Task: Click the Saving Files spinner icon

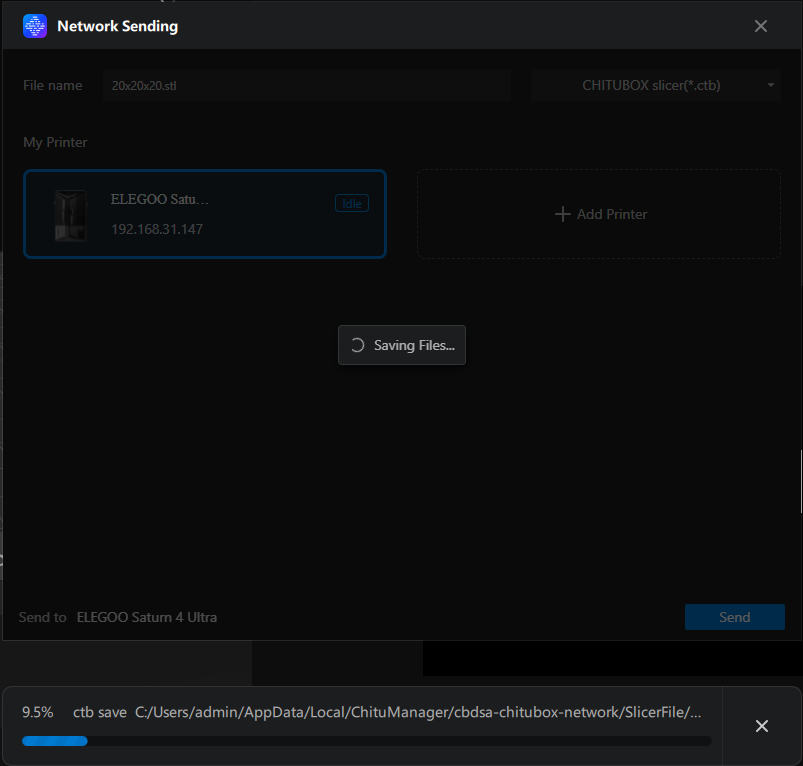Action: pos(357,345)
